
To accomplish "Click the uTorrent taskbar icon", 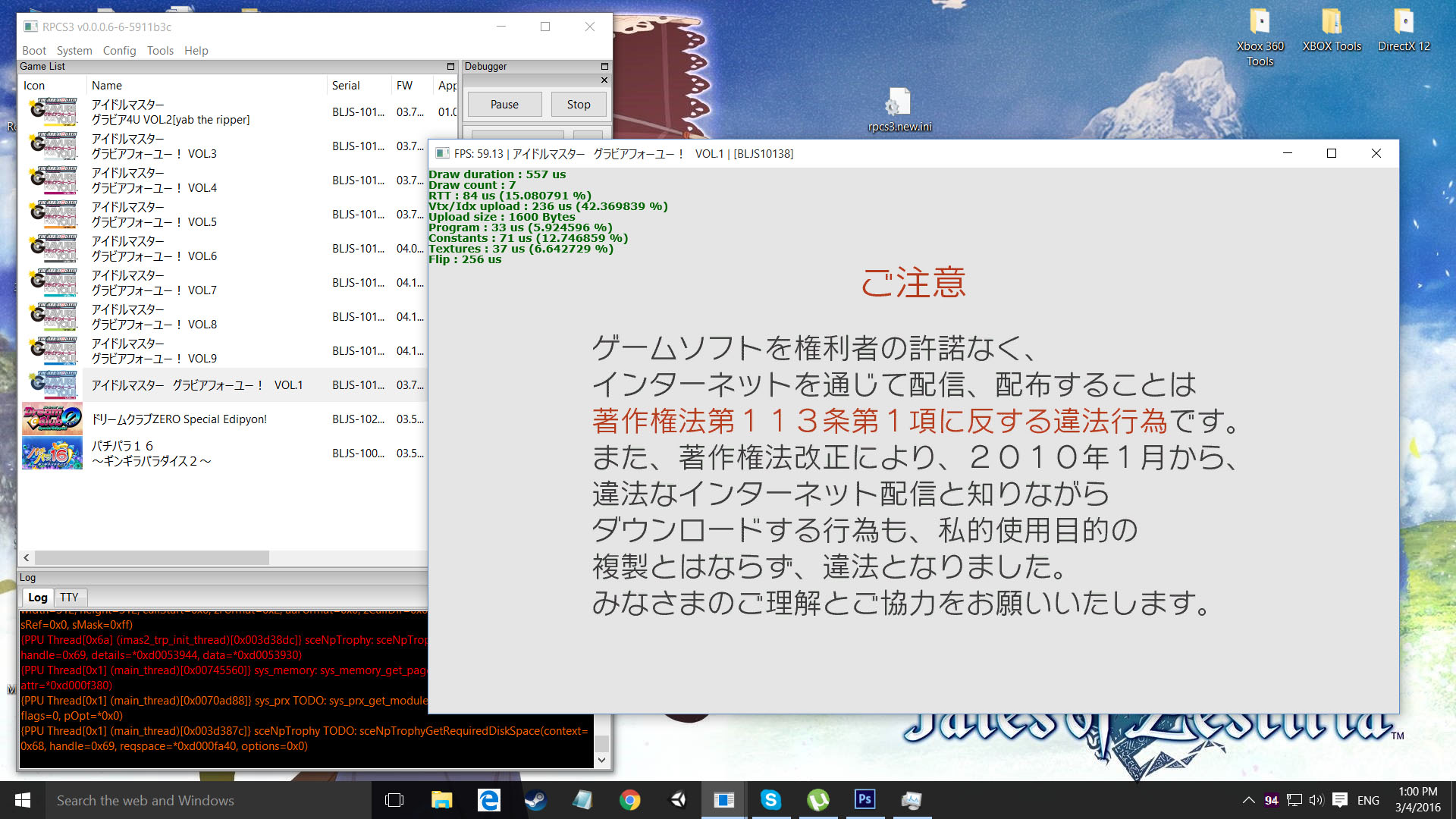I will [x=817, y=800].
